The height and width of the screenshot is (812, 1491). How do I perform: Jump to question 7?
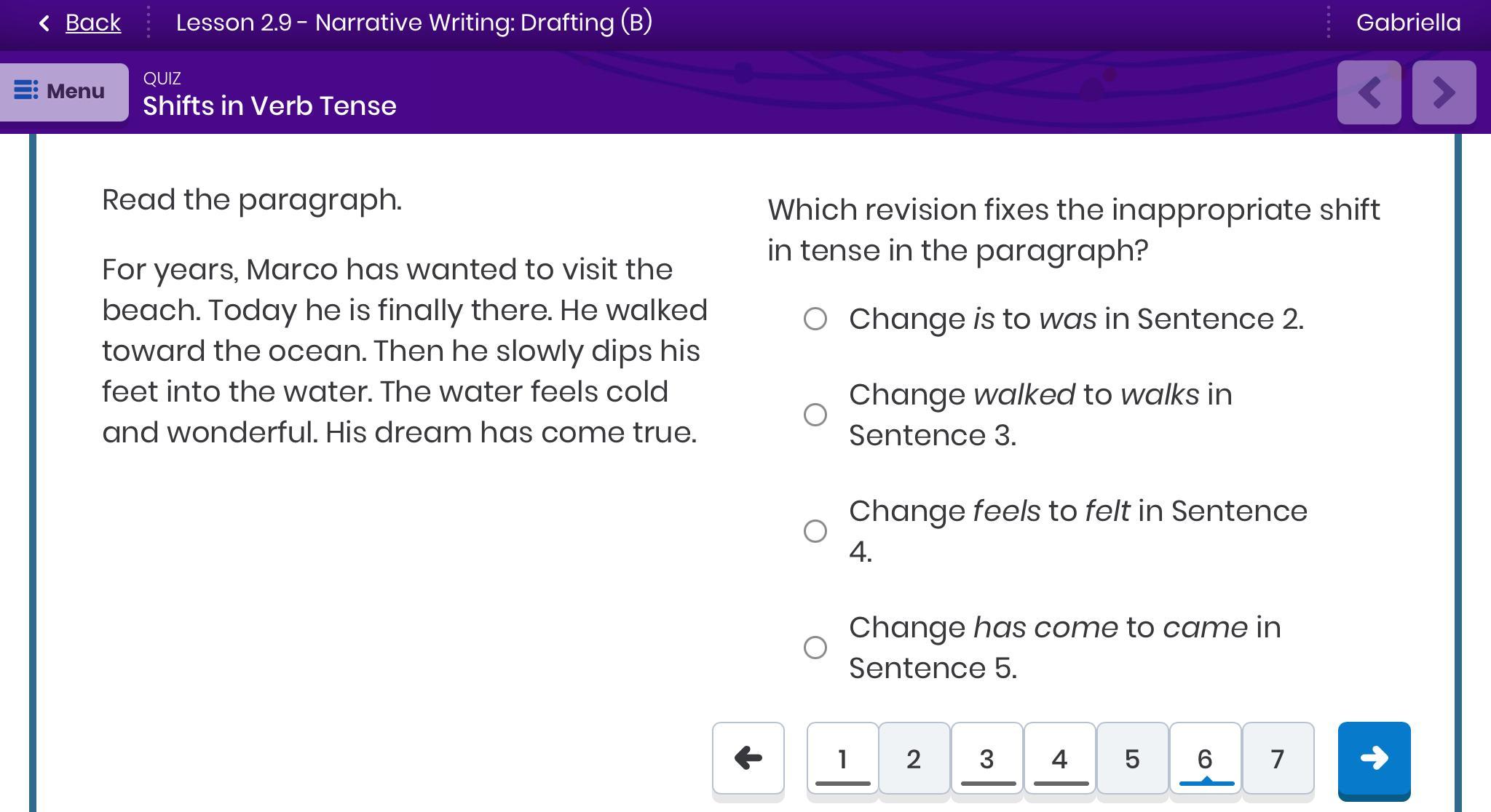tap(1278, 758)
